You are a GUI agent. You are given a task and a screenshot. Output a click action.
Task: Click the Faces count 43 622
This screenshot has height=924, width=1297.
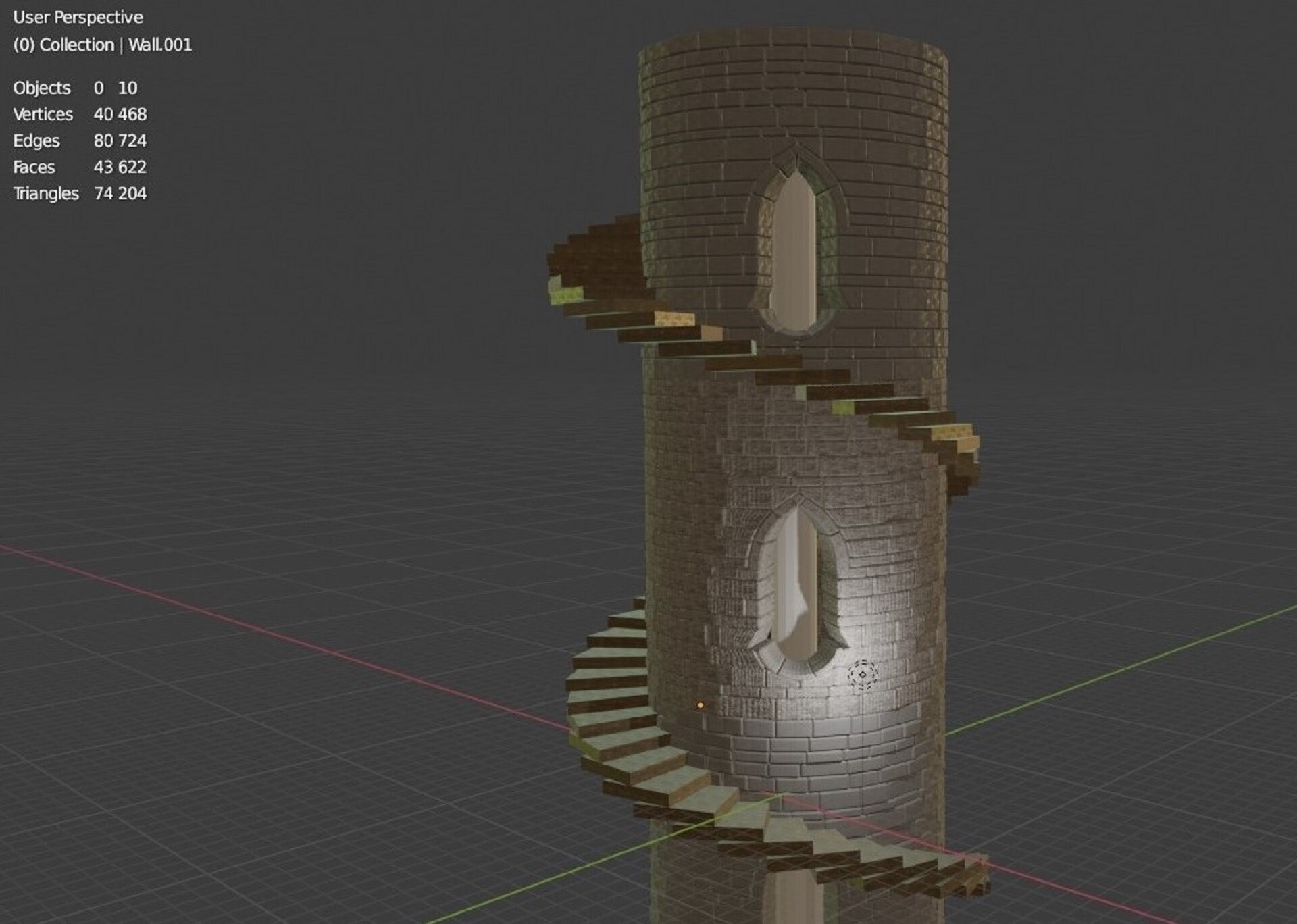(120, 167)
